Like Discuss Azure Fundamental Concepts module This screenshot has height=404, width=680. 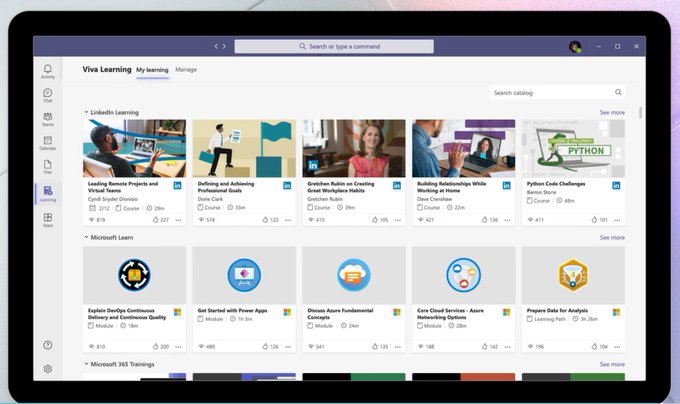point(375,346)
